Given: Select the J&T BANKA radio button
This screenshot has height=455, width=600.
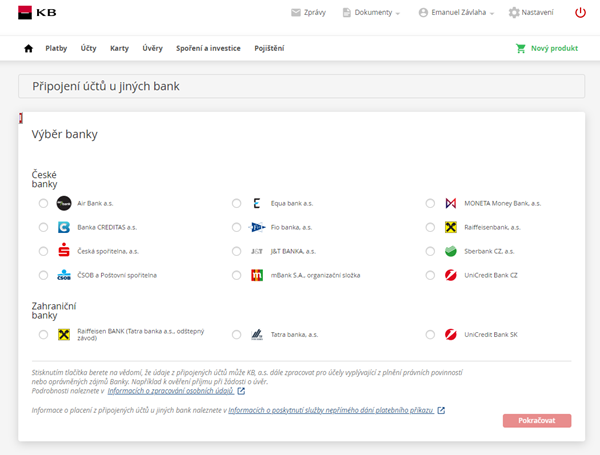Looking at the screenshot, I should tap(236, 251).
